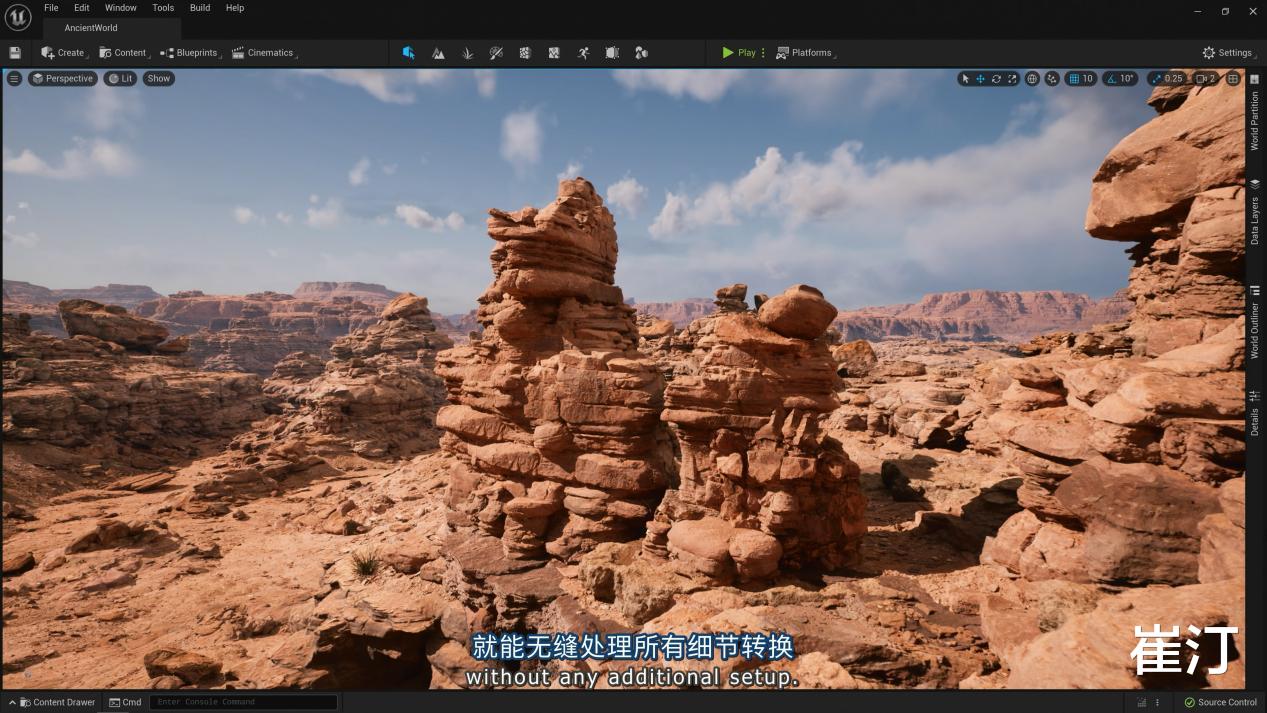Open the Content dropdown
The image size is (1267, 713).
pos(124,53)
